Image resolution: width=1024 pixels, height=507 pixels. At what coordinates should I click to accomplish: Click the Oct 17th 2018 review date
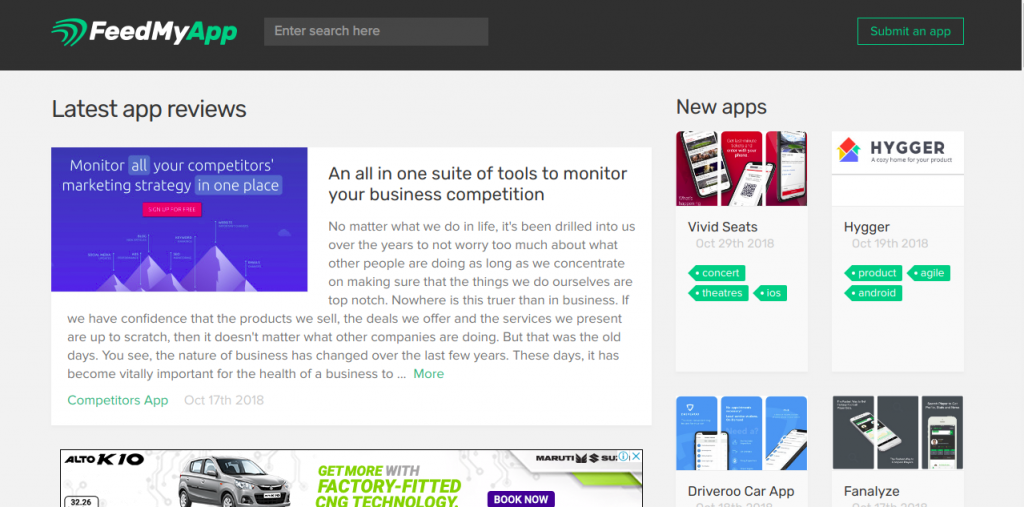224,400
